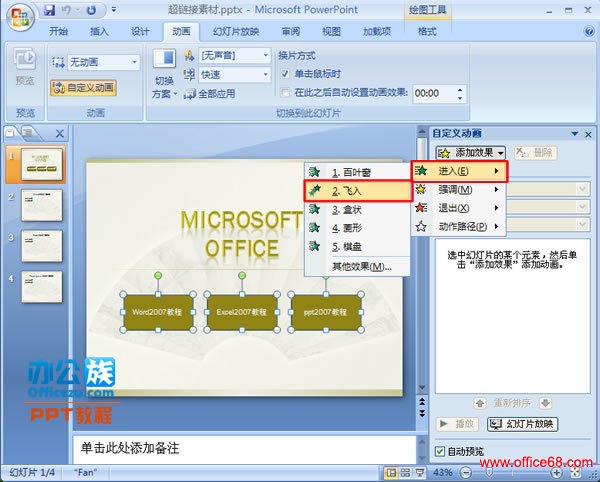600x482 pixels.
Task: Open Custom Animation (自定义动画) button
Action: coord(83,88)
